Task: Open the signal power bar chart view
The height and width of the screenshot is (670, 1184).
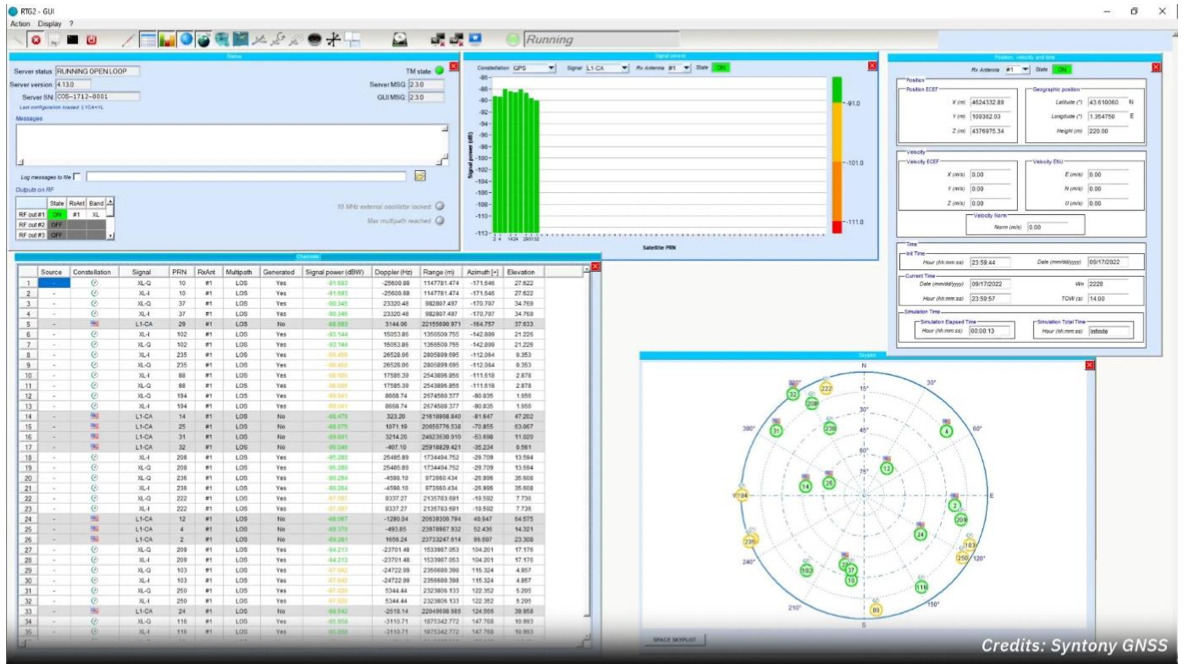Action: coord(166,38)
